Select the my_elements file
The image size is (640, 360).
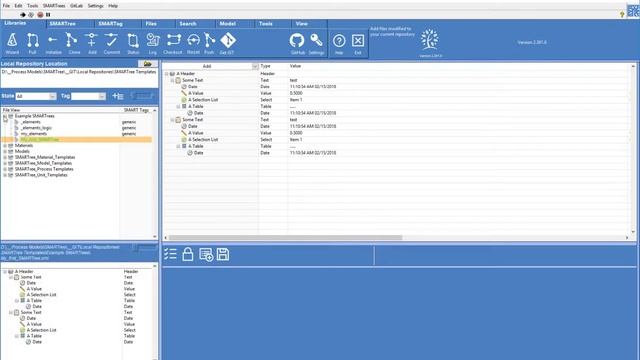click(x=34, y=134)
